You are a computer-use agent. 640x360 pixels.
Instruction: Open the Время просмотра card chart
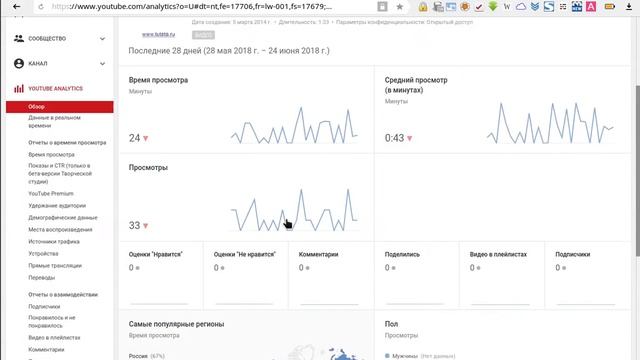point(294,125)
